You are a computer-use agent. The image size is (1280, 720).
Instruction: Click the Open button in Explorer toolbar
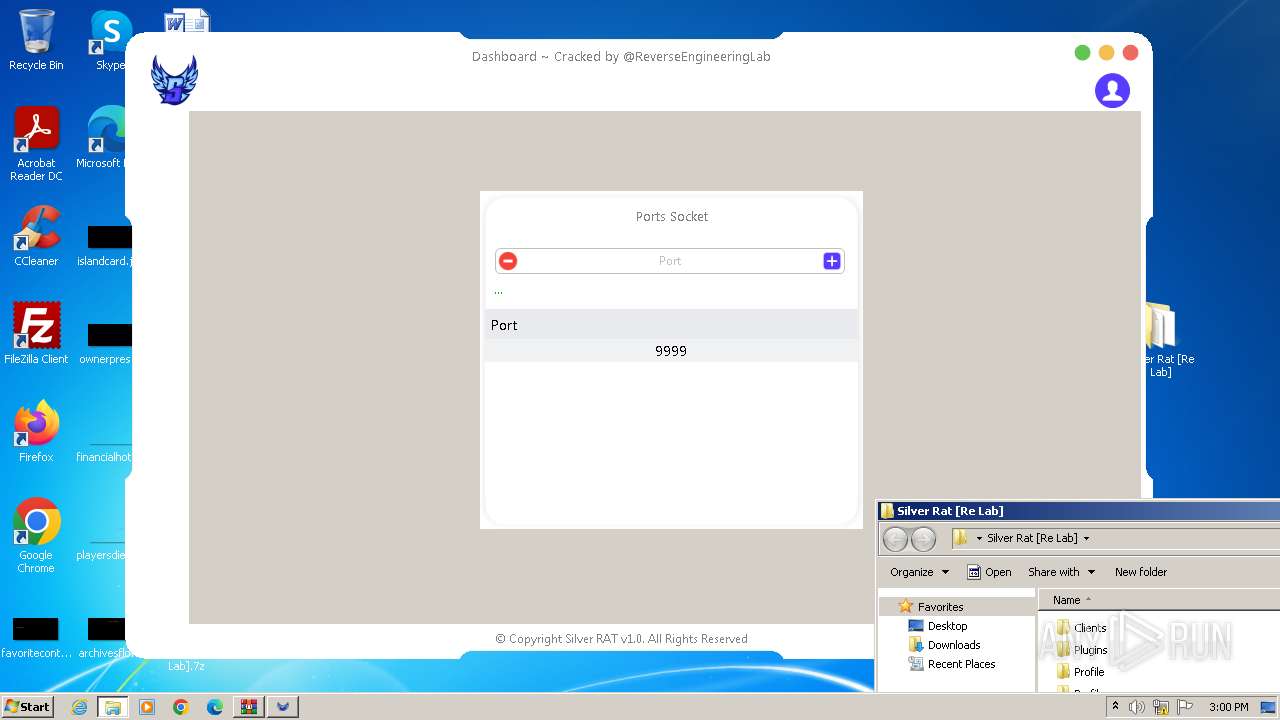pos(989,572)
